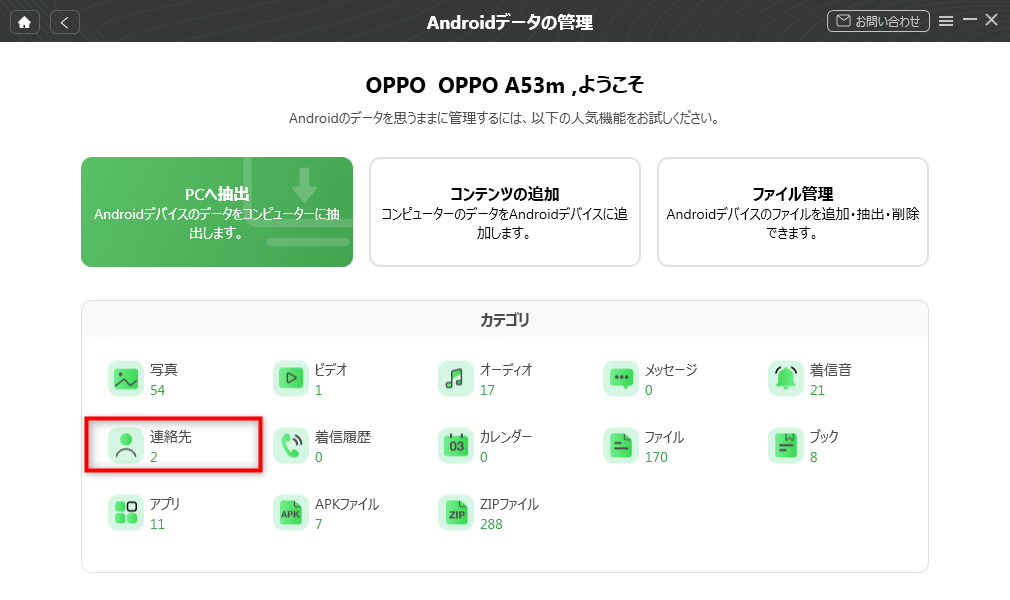
Task: Open the ファイル (Files) category icon
Action: tap(621, 446)
